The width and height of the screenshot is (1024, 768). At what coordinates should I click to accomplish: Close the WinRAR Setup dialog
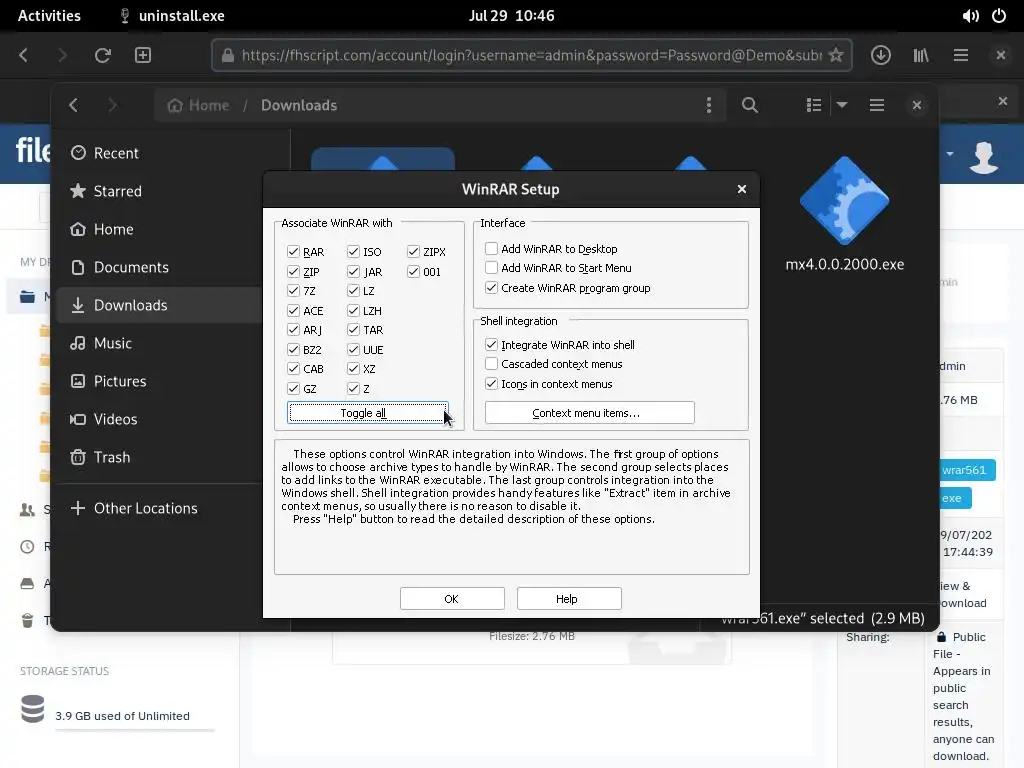742,189
